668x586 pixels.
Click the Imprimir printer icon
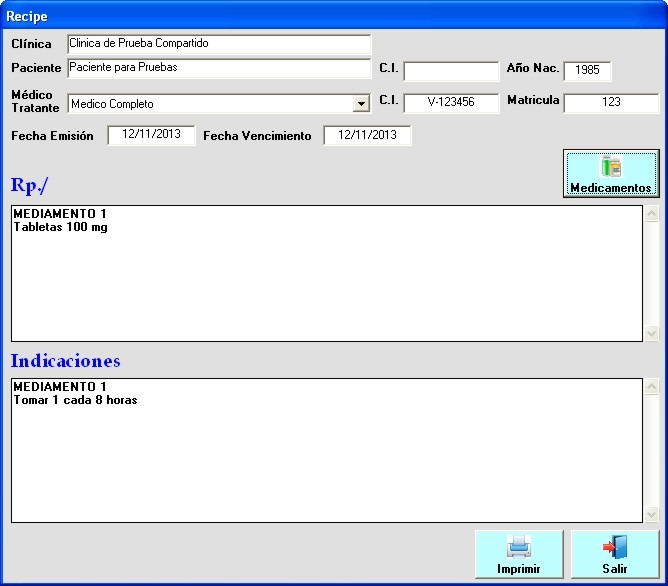tap(518, 546)
